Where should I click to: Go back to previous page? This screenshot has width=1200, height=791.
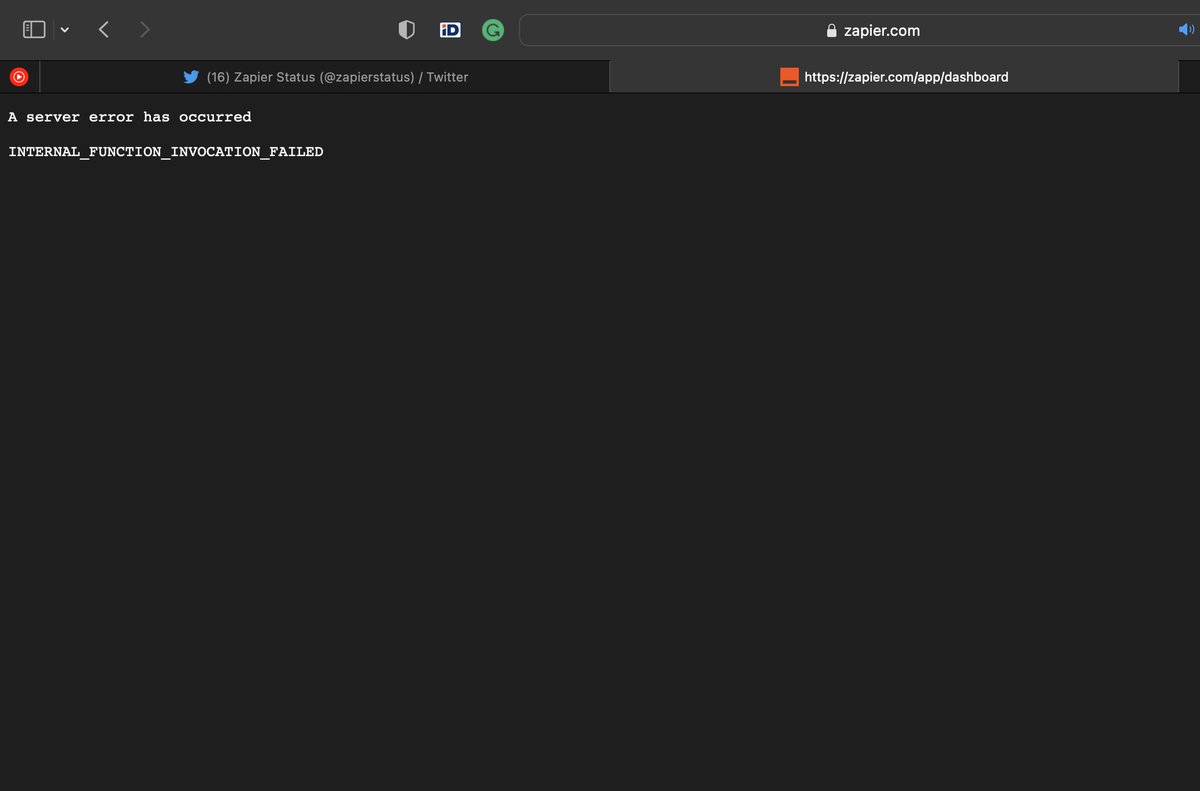tap(104, 30)
